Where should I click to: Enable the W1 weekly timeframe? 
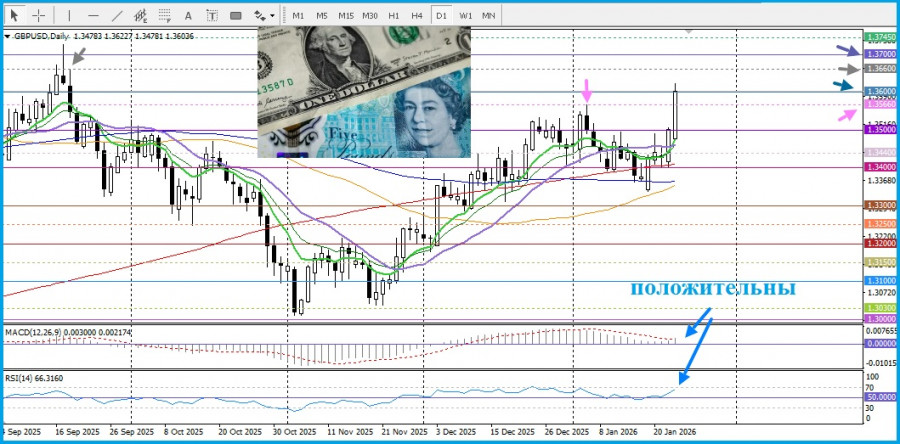pos(465,16)
